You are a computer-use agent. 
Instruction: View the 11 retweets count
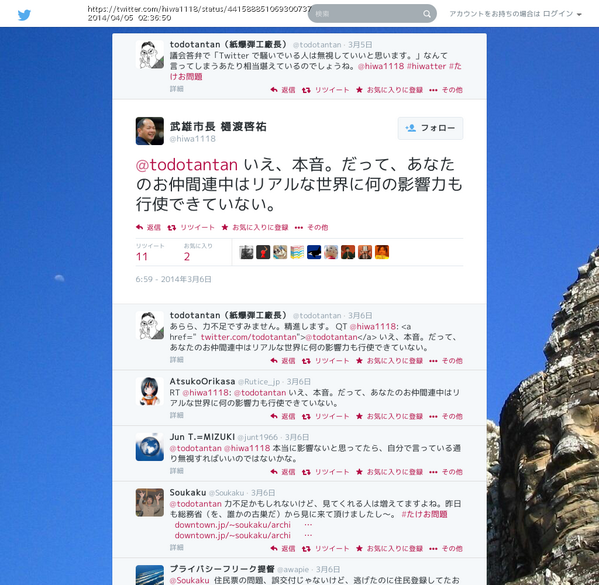pyautogui.click(x=142, y=256)
